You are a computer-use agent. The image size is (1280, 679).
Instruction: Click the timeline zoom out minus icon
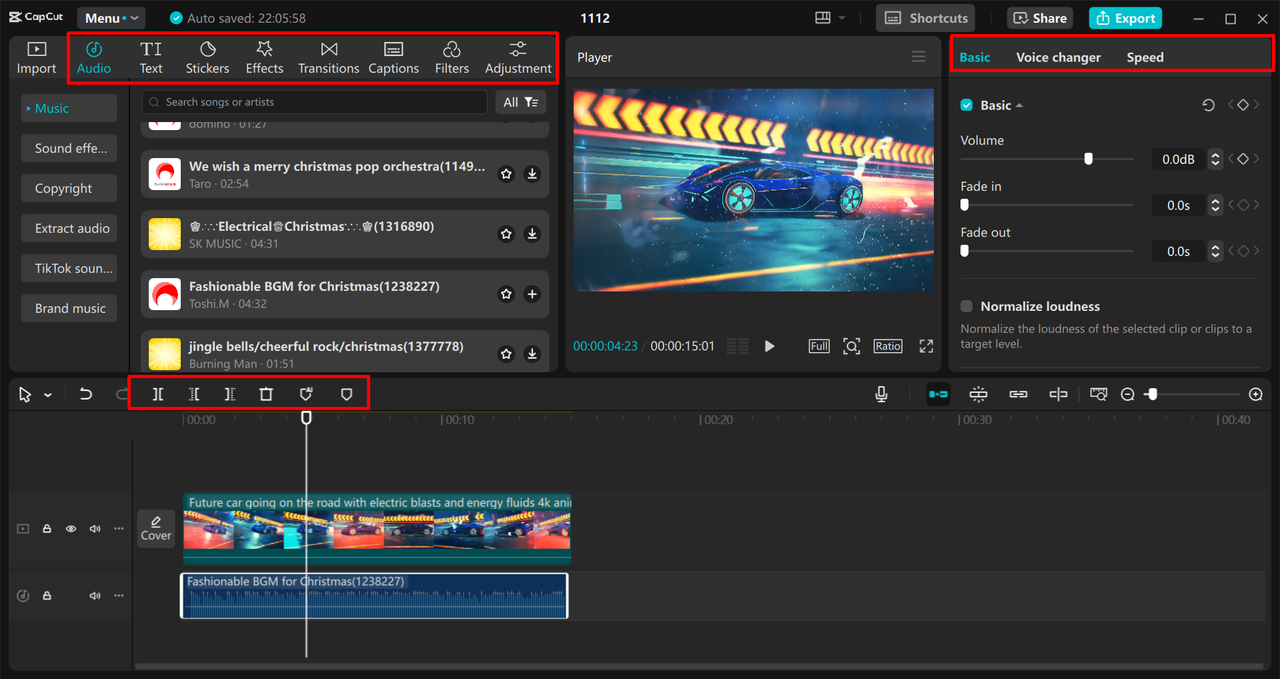pyautogui.click(x=1127, y=394)
